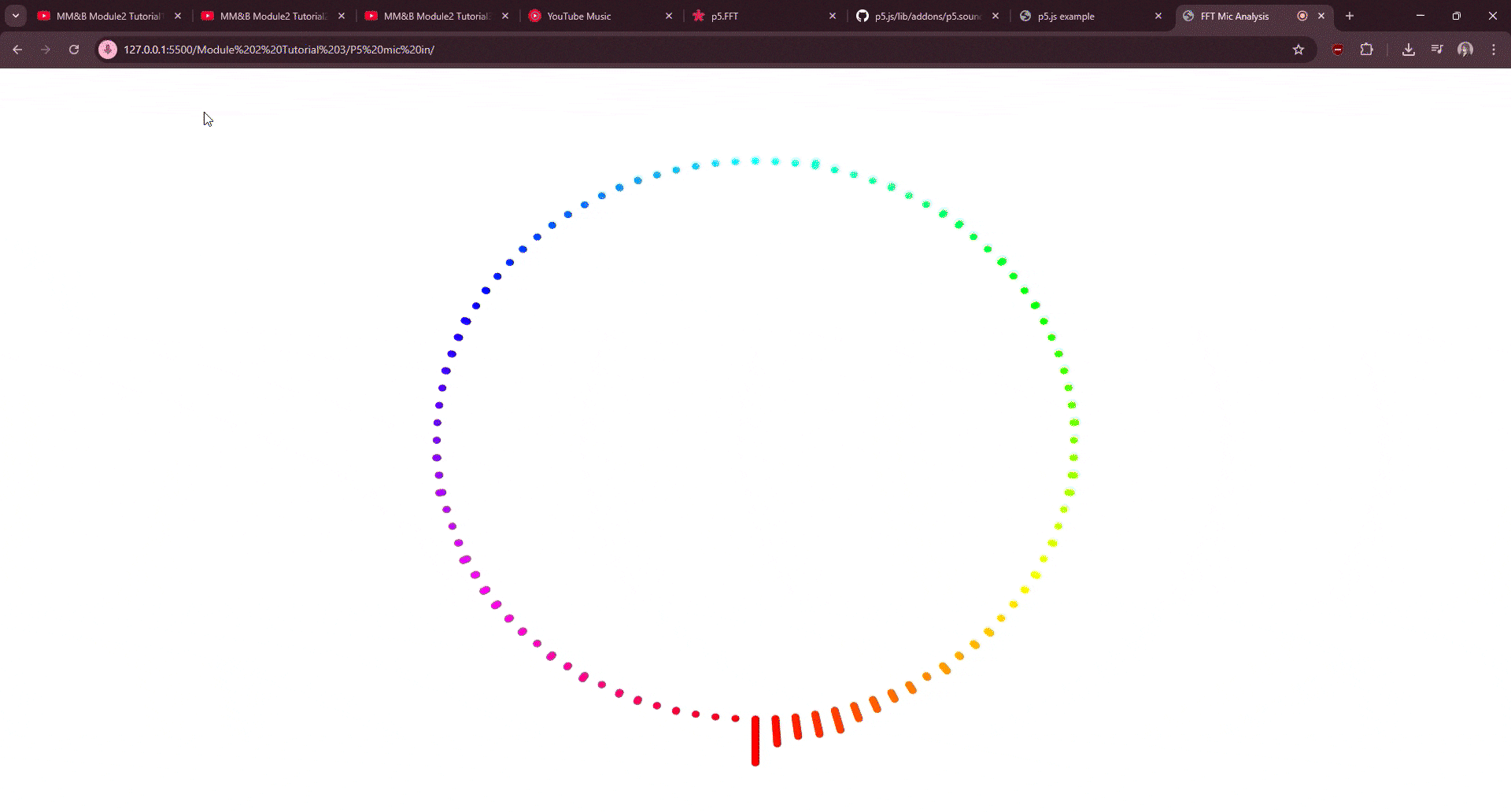Image resolution: width=1511 pixels, height=812 pixels.
Task: Click the back navigation arrow
Action: coord(17,49)
